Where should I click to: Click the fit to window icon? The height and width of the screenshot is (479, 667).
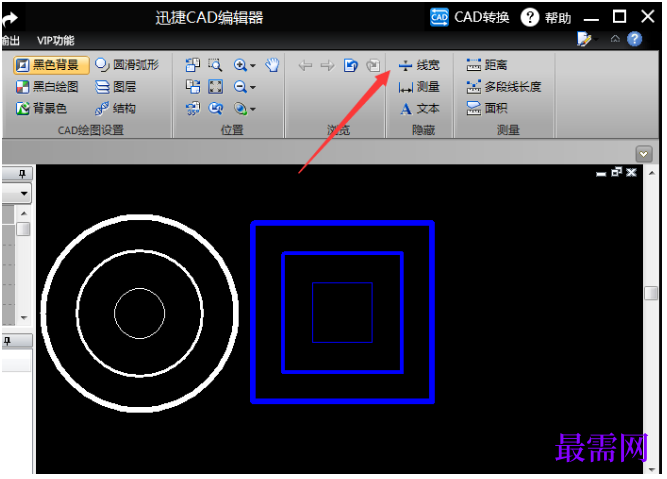216,87
